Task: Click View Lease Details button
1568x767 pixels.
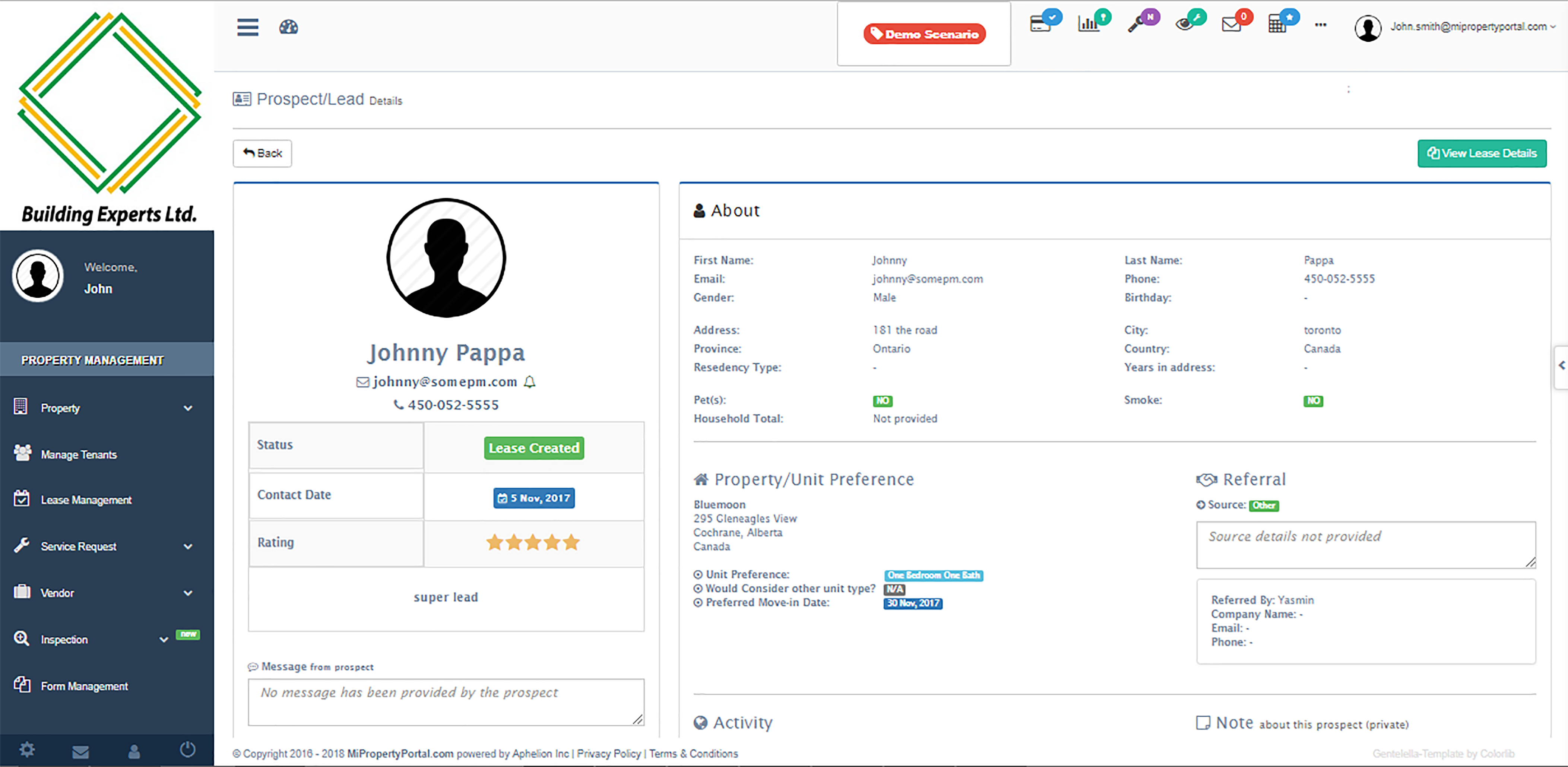Action: click(1482, 153)
